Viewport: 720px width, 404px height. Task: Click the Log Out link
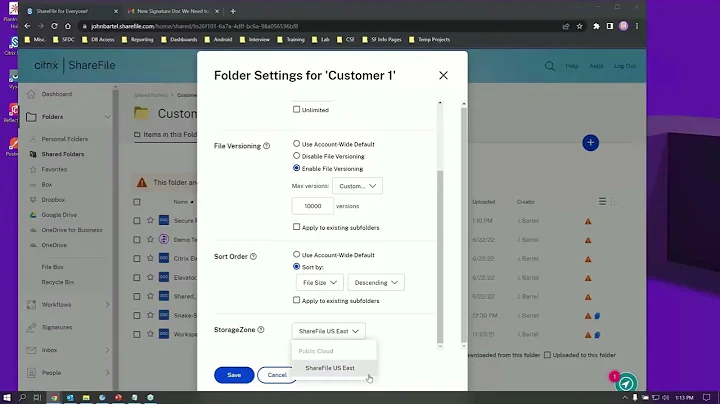[625, 66]
